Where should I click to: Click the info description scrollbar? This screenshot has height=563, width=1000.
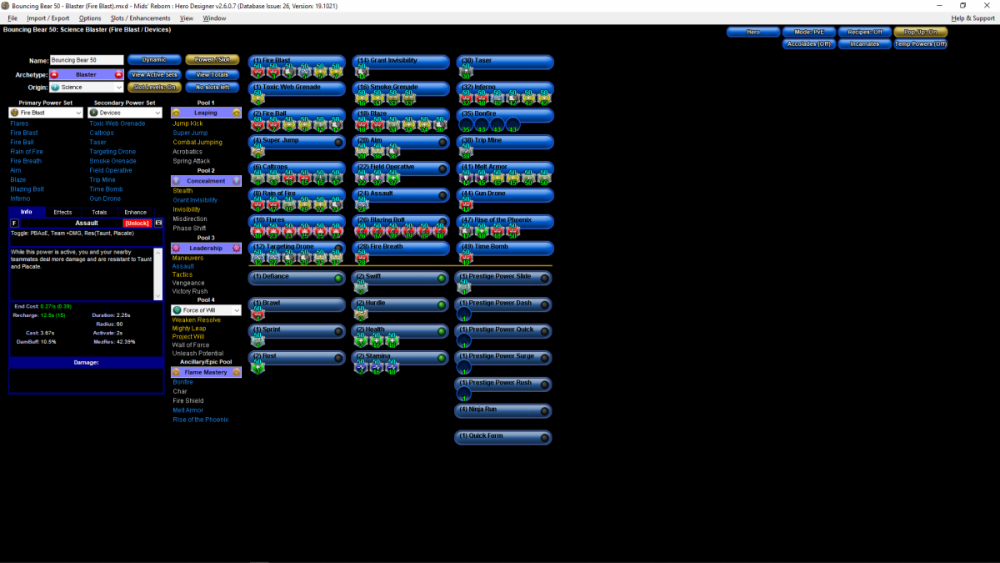pos(157,272)
